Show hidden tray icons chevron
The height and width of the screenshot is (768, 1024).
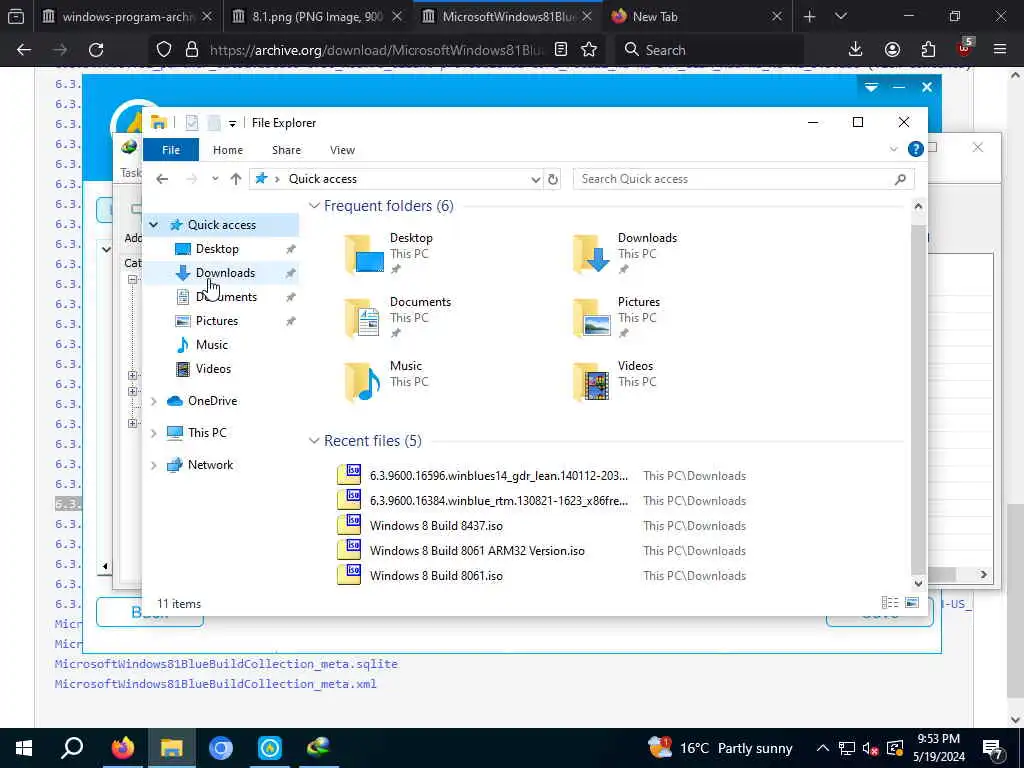pos(822,748)
